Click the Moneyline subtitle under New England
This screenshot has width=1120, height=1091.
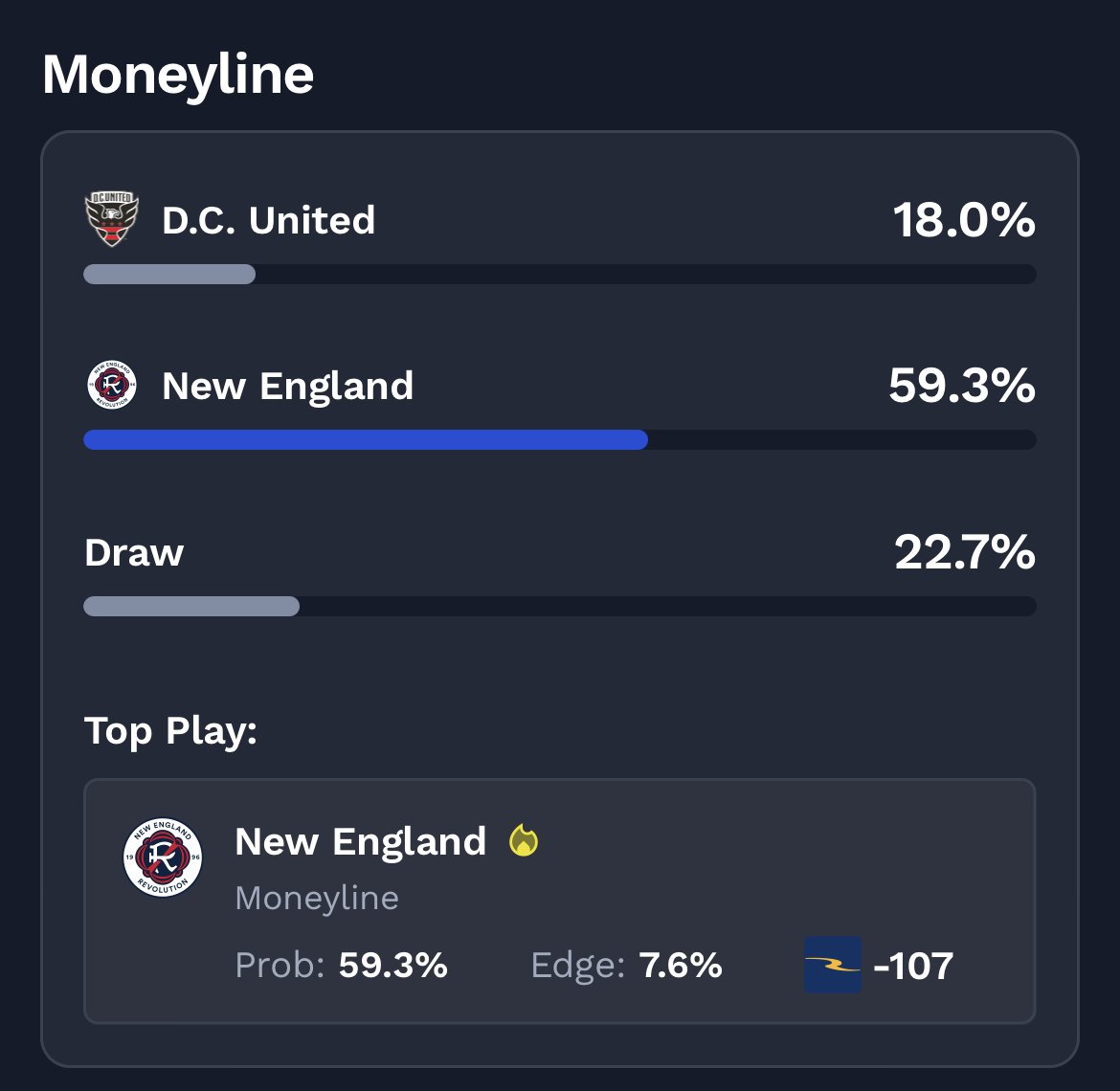click(316, 898)
